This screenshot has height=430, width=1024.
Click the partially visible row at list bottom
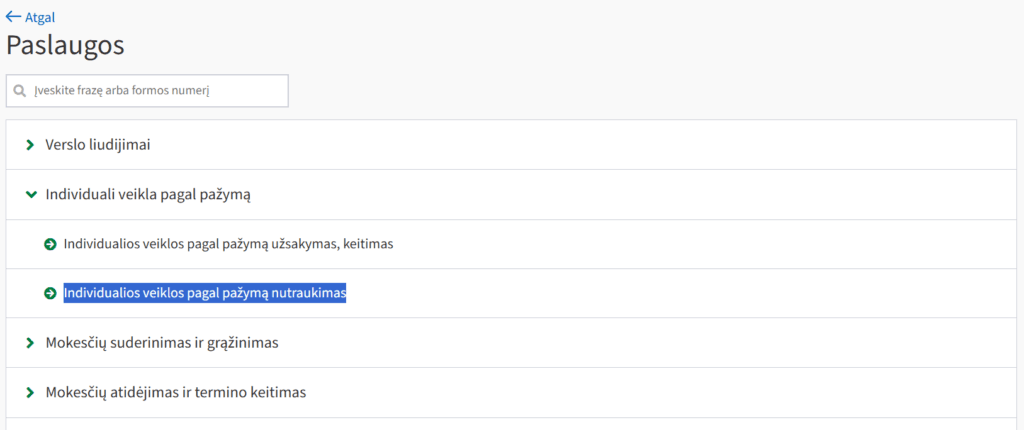coord(500,424)
